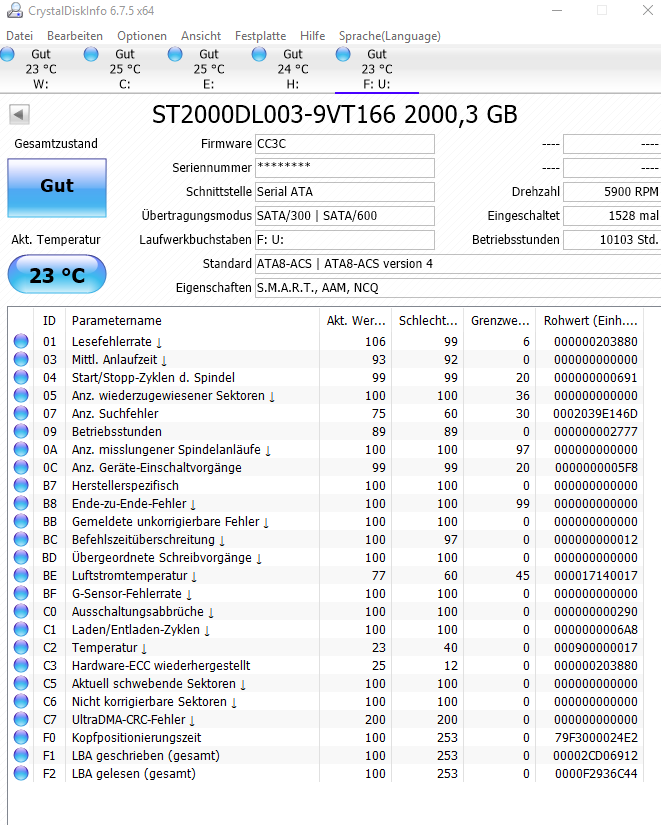661x825 pixels.
Task: Click status orb for Kopfpositionierungszeit row
Action: coord(21,737)
